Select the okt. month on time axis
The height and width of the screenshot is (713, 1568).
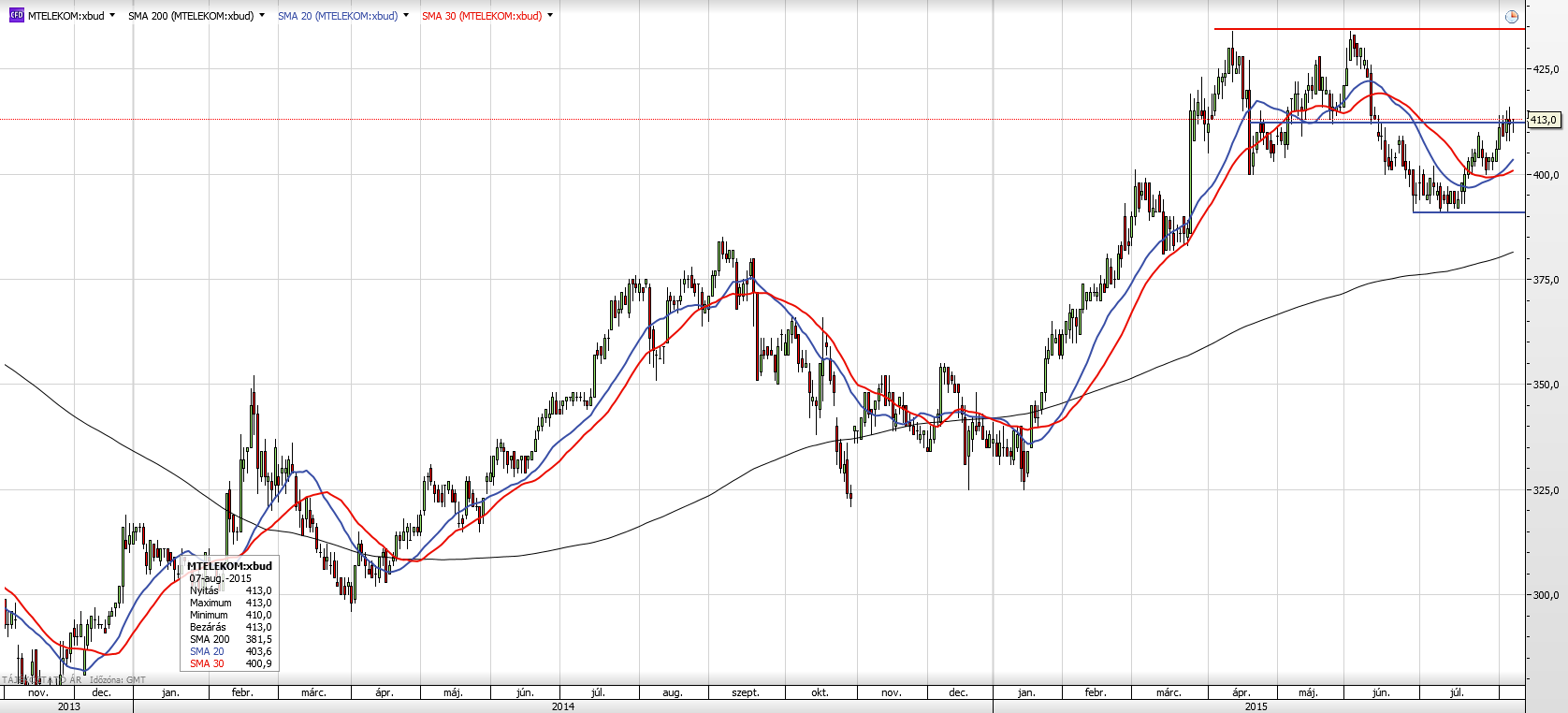pyautogui.click(x=820, y=693)
